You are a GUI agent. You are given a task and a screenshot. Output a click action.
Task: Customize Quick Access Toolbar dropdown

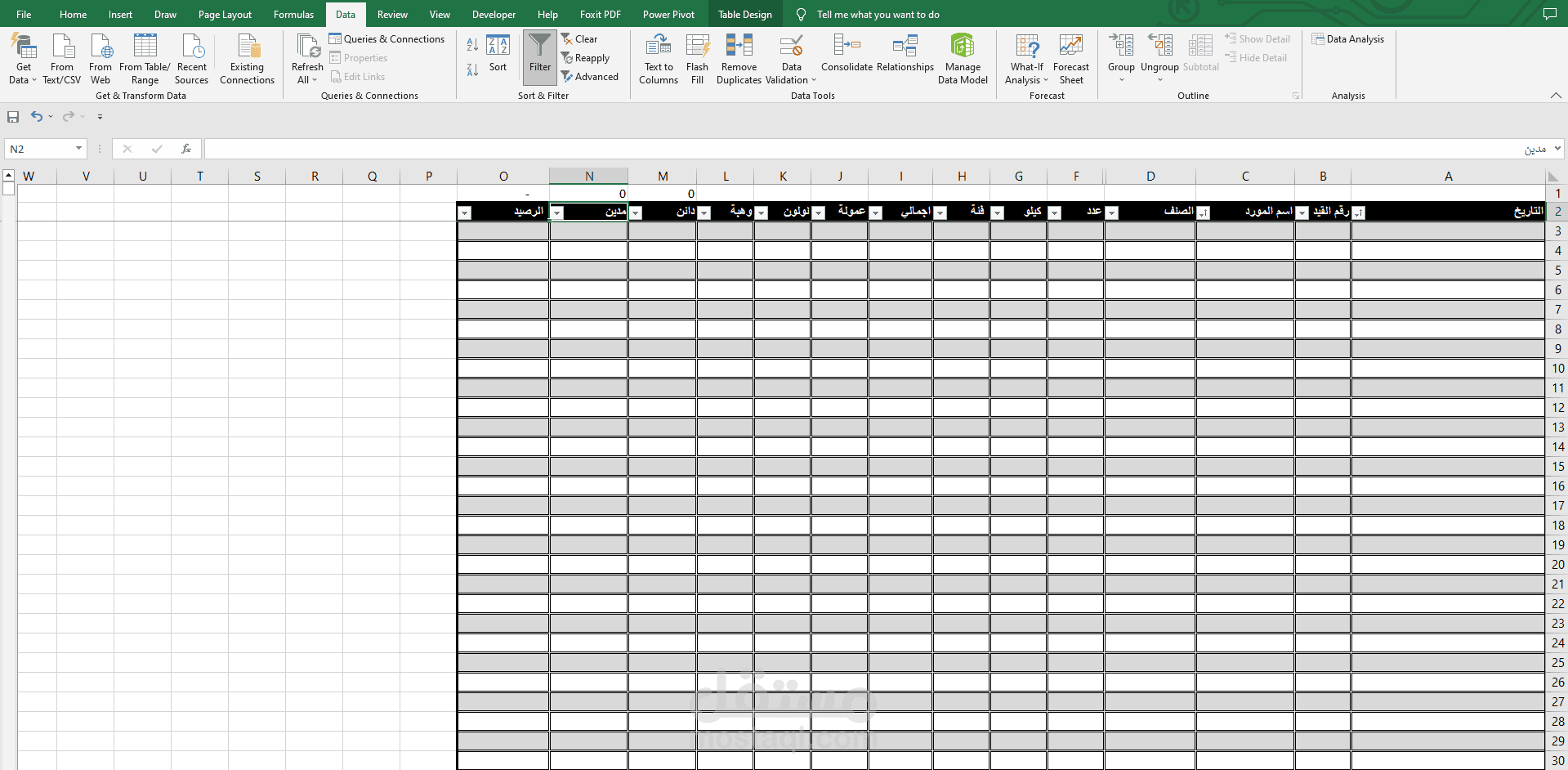[x=100, y=117]
